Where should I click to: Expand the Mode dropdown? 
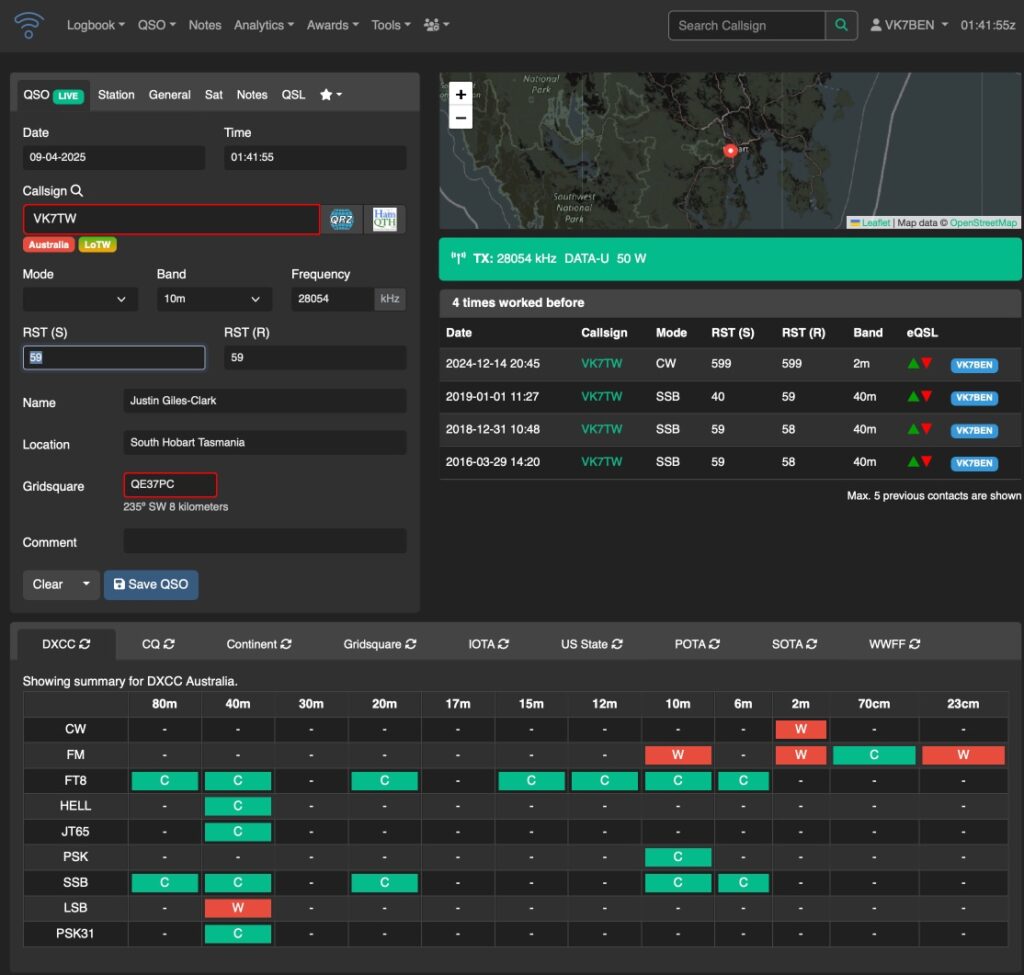(x=80, y=299)
